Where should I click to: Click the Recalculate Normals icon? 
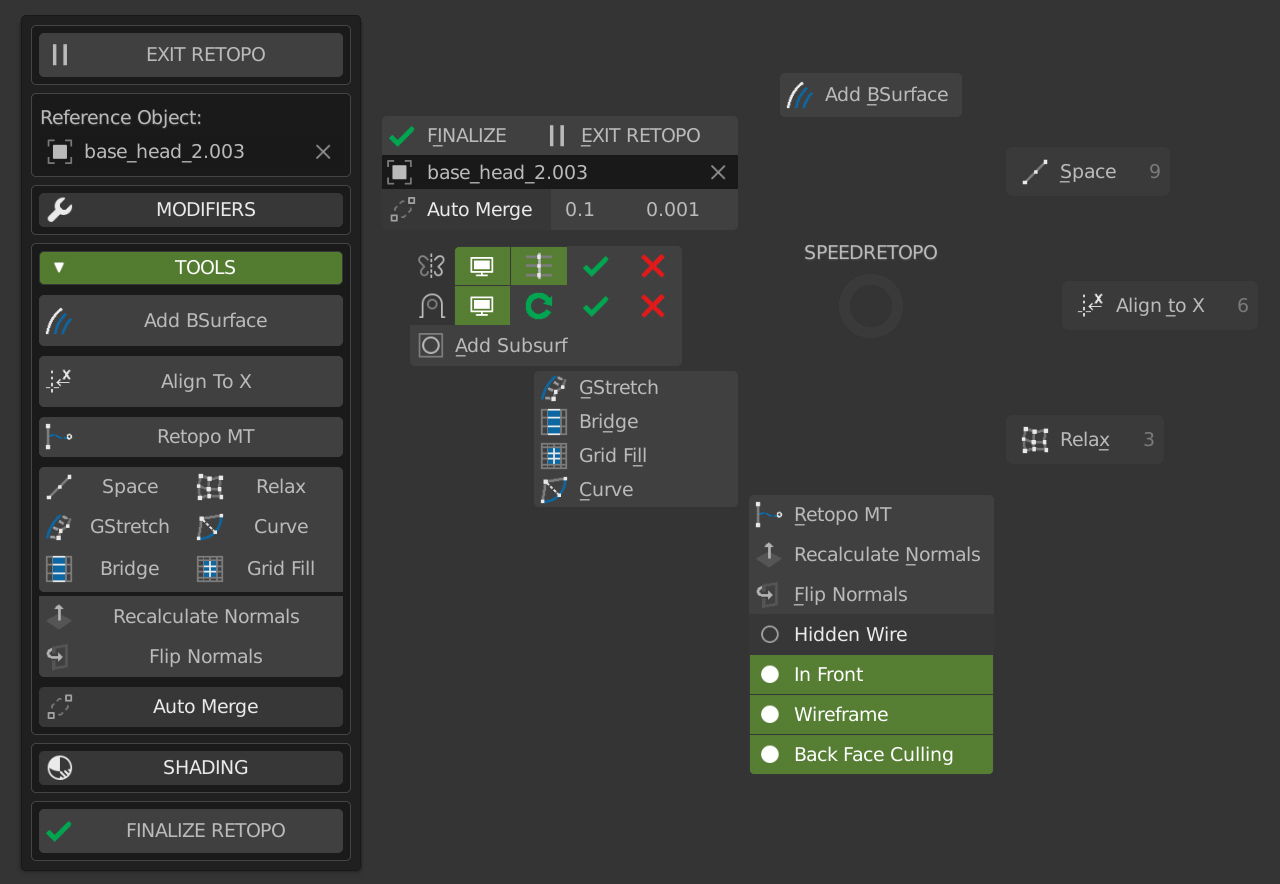point(57,616)
